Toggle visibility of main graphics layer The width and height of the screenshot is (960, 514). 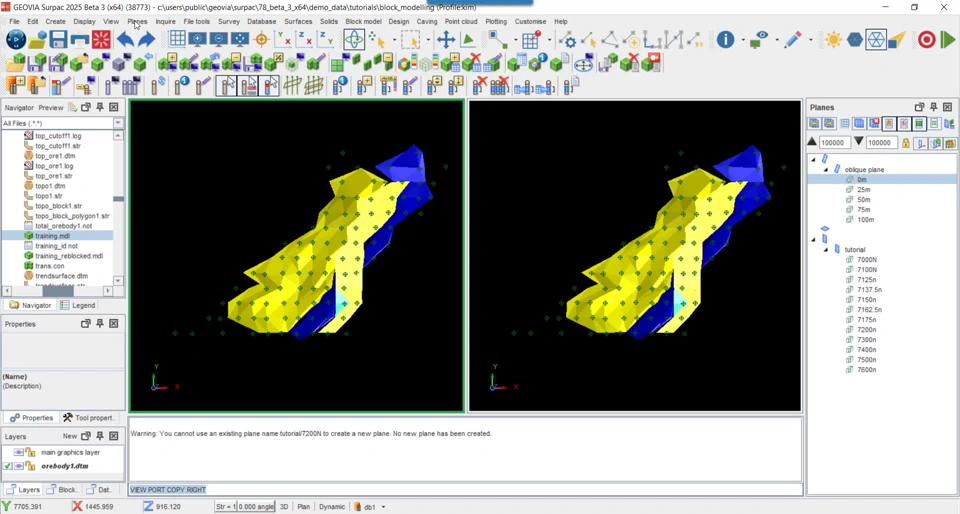tap(18, 452)
